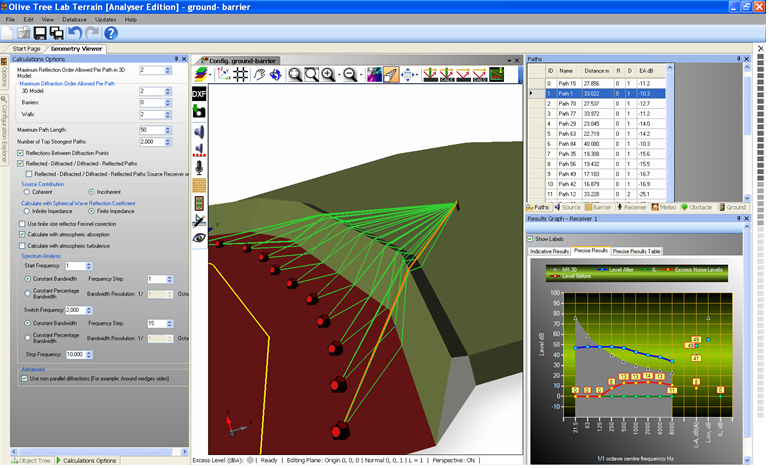Click the camera snapshot icon in side toolbar
Screen dimensions: 769x468
pyautogui.click(x=199, y=112)
